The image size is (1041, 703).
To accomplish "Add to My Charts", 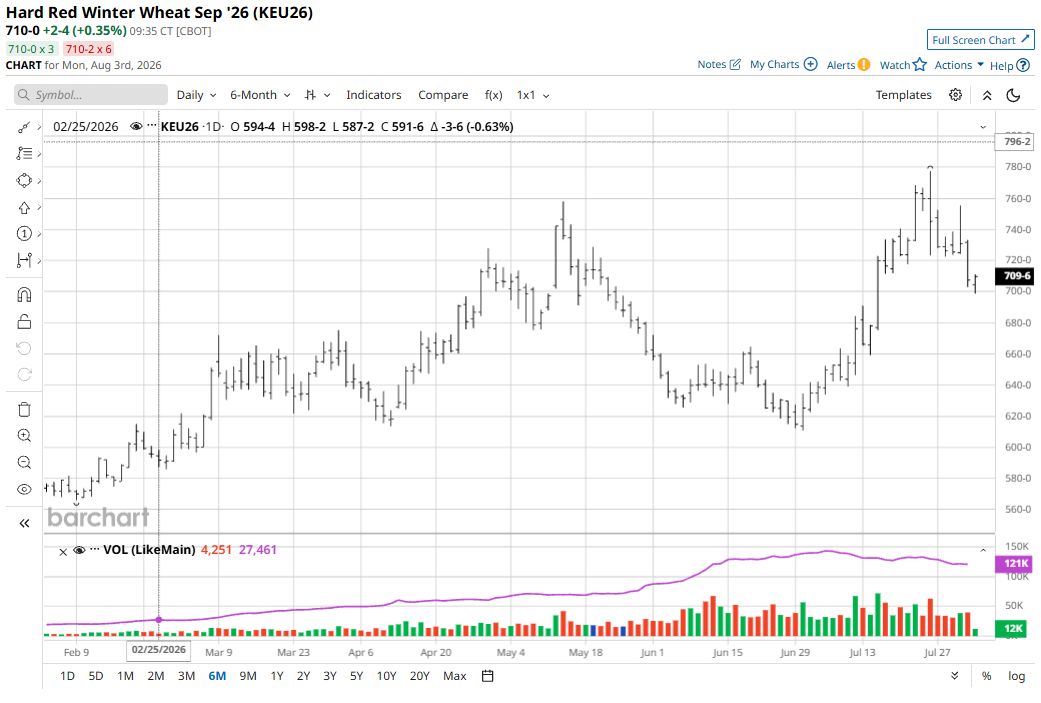I will click(x=783, y=64).
